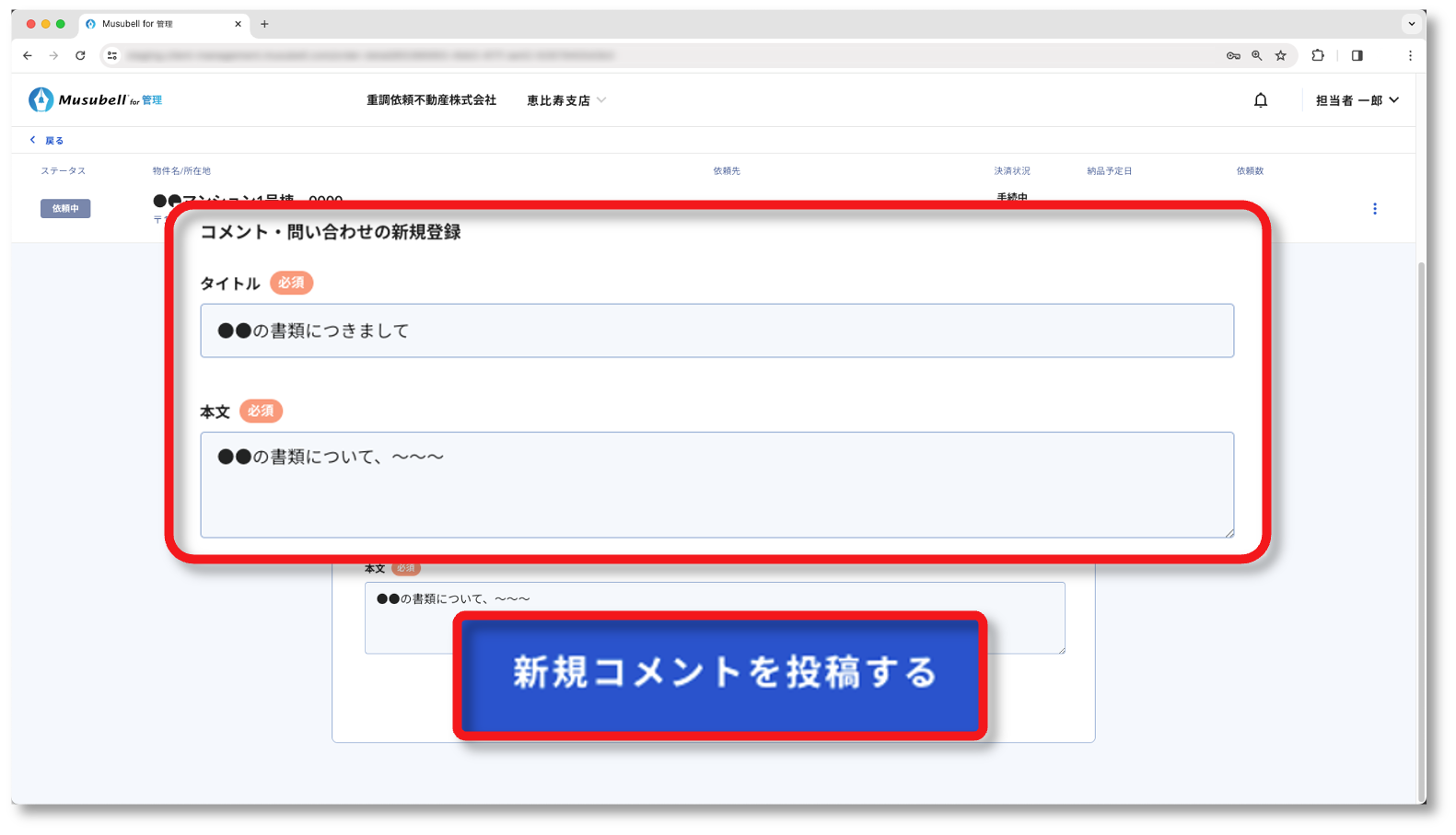This screenshot has height=835, width=1456.
Task: Click the zoom magnifier icon in the address bar
Action: click(x=1256, y=56)
